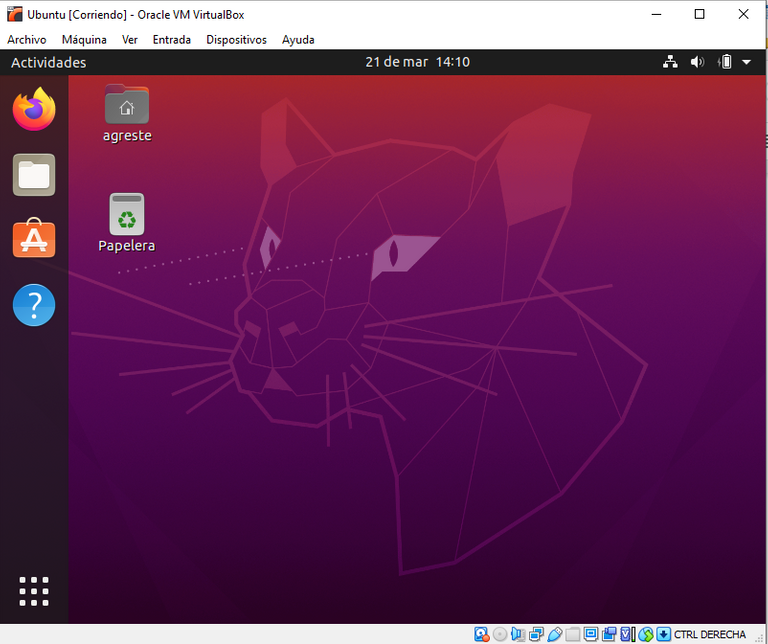Click the USB devices status icon
Viewport: 768px width, 644px height.
click(x=554, y=634)
